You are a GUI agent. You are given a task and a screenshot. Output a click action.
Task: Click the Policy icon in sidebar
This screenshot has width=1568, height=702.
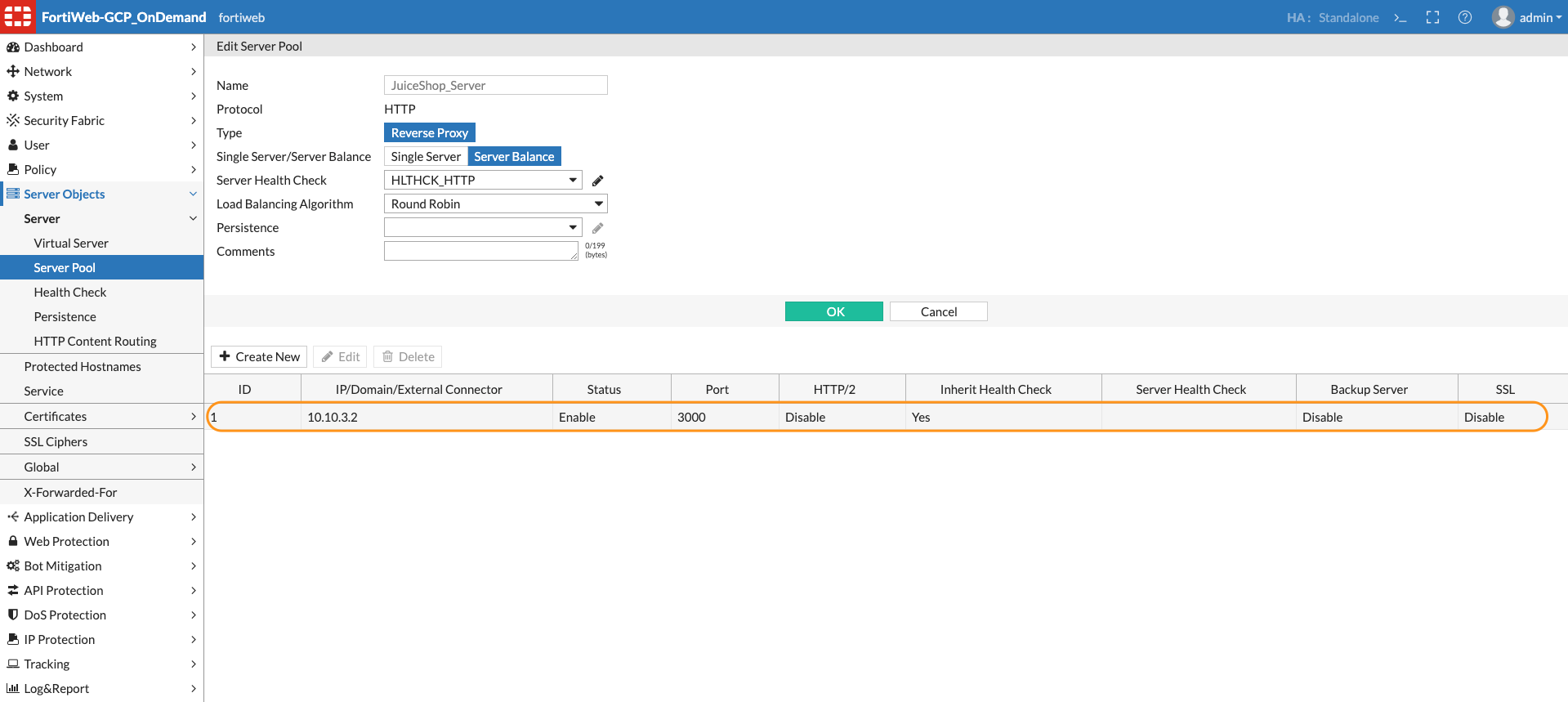13,170
